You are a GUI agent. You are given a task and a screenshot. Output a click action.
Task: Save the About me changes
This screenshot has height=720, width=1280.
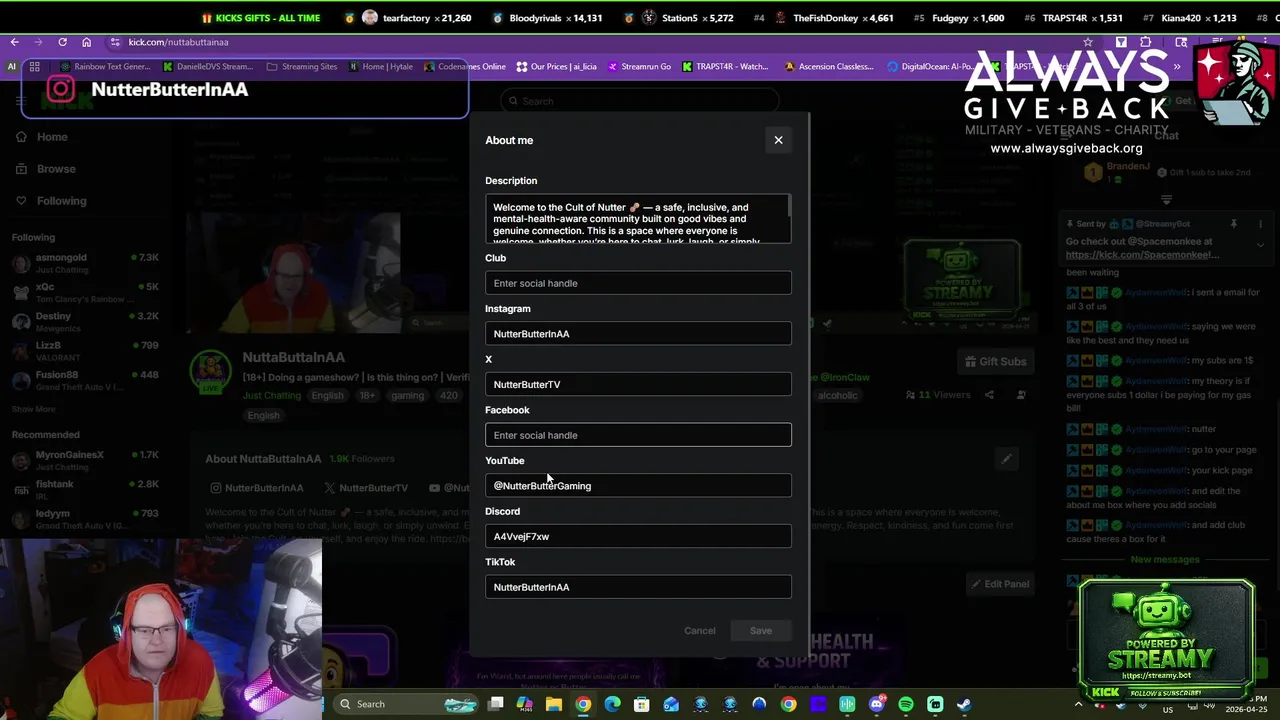click(x=761, y=631)
